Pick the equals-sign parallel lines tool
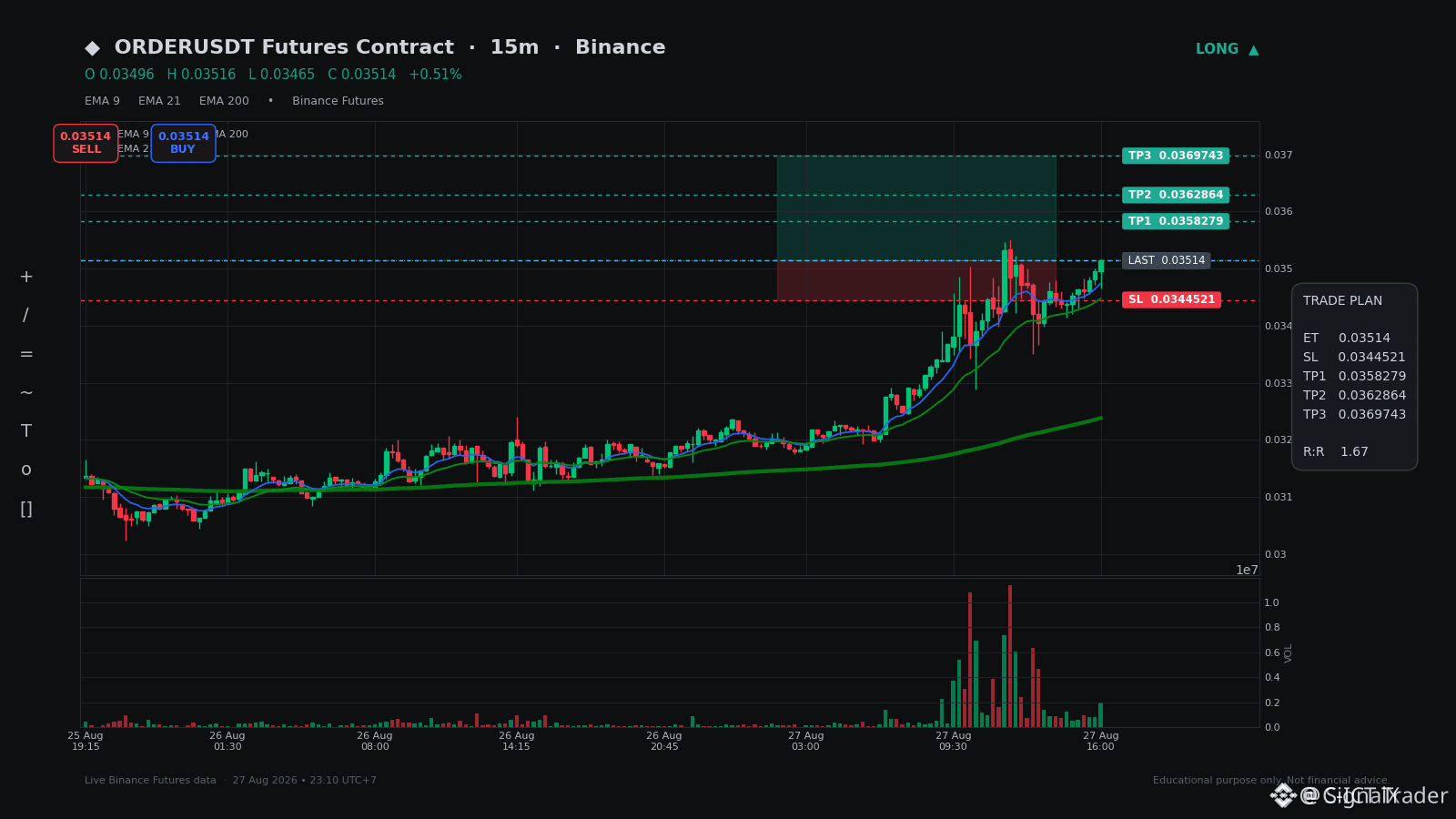 point(26,354)
